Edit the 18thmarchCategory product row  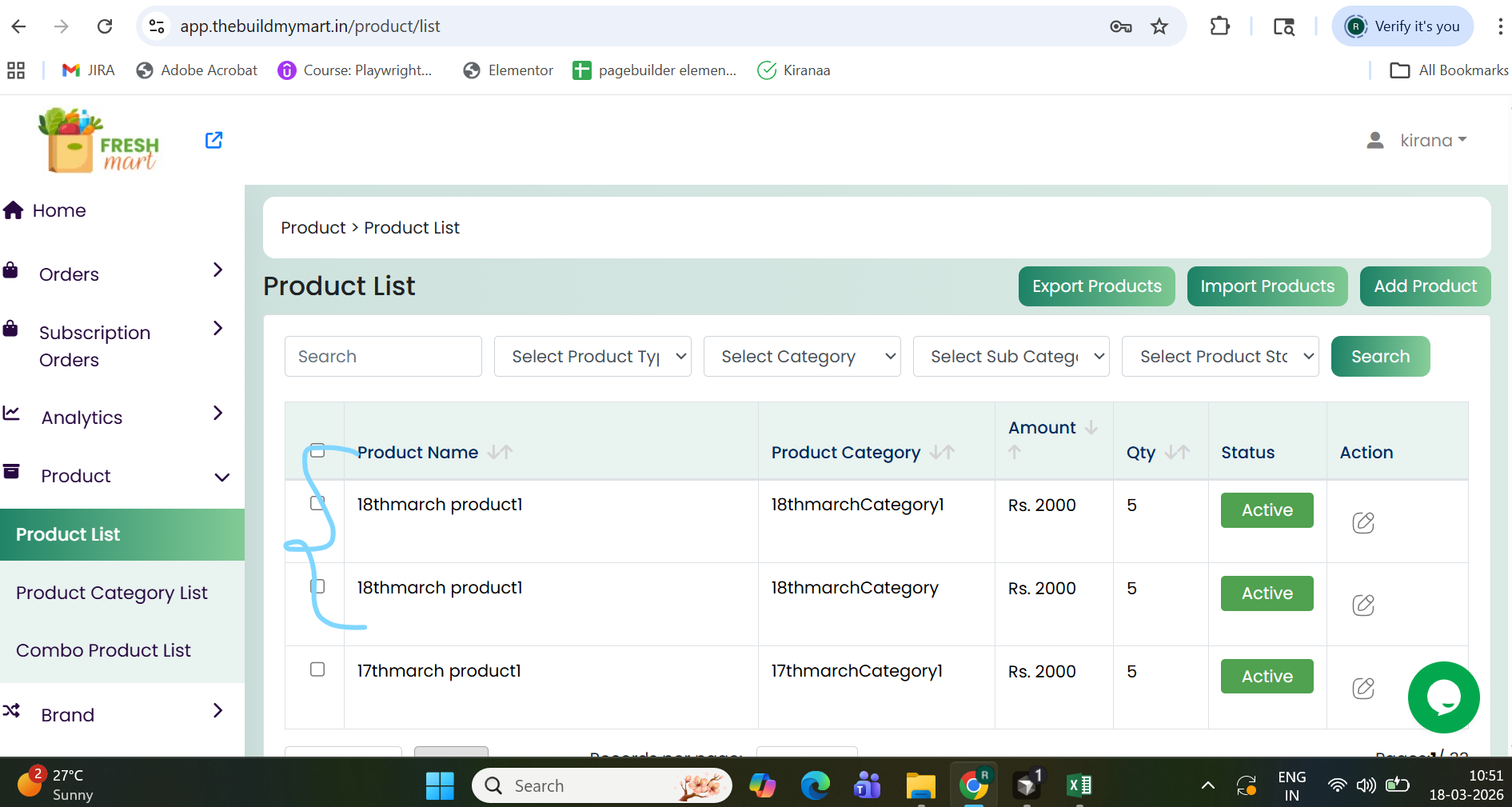[1363, 605]
